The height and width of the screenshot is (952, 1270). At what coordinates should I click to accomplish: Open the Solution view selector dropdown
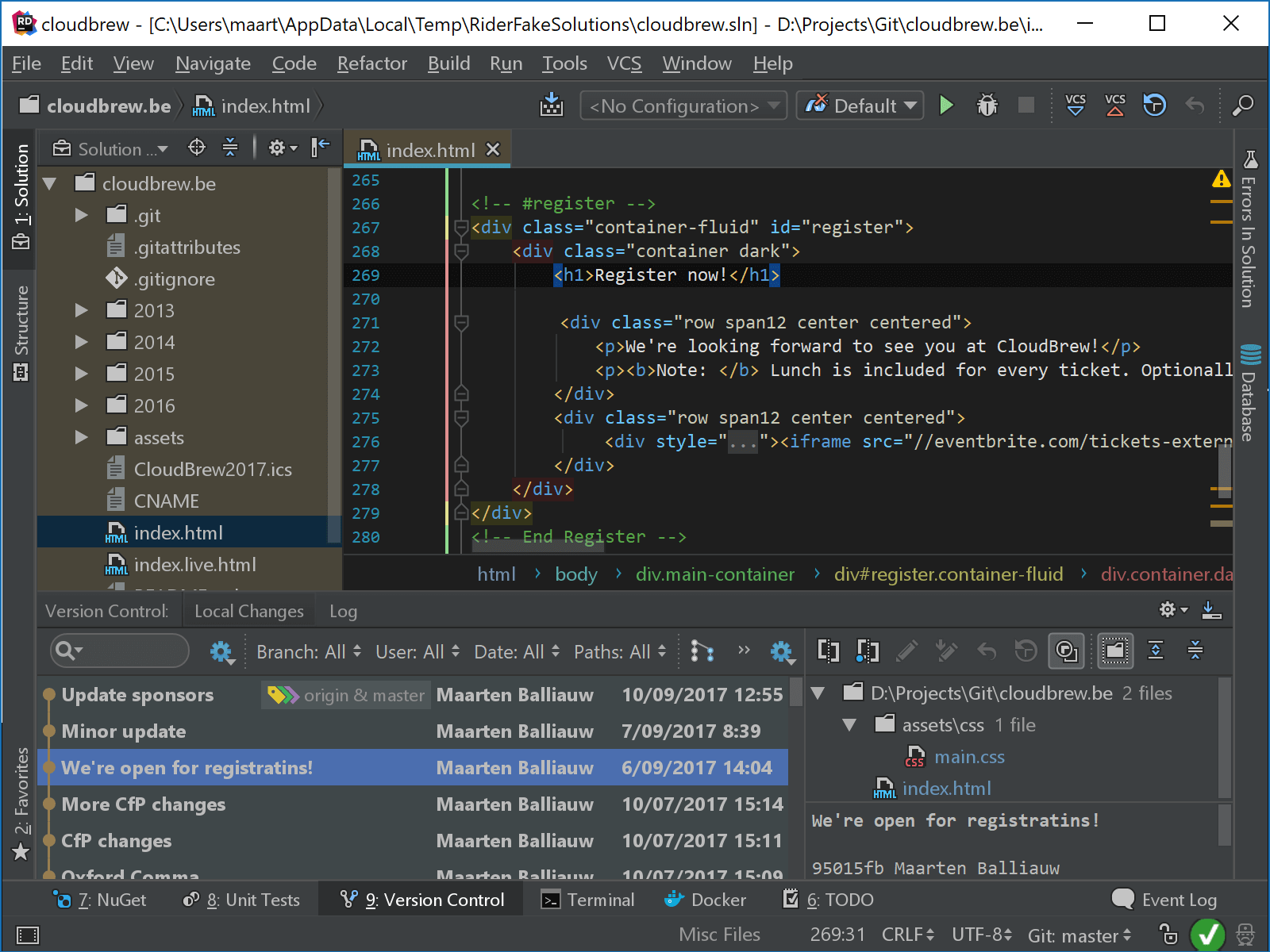(111, 148)
